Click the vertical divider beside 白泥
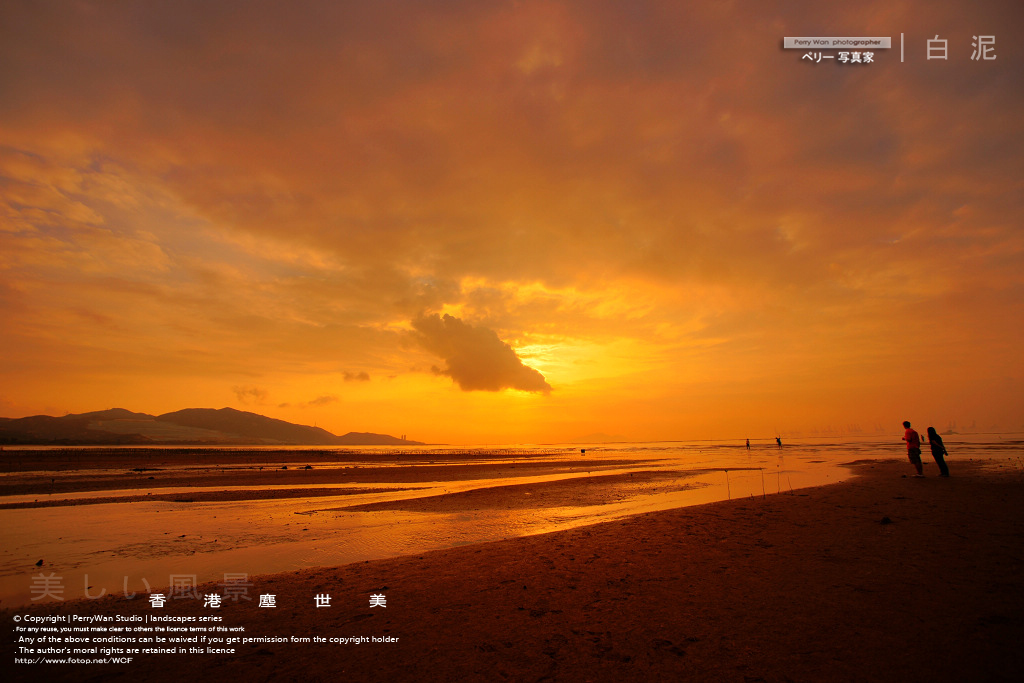1024x683 pixels. [x=903, y=48]
